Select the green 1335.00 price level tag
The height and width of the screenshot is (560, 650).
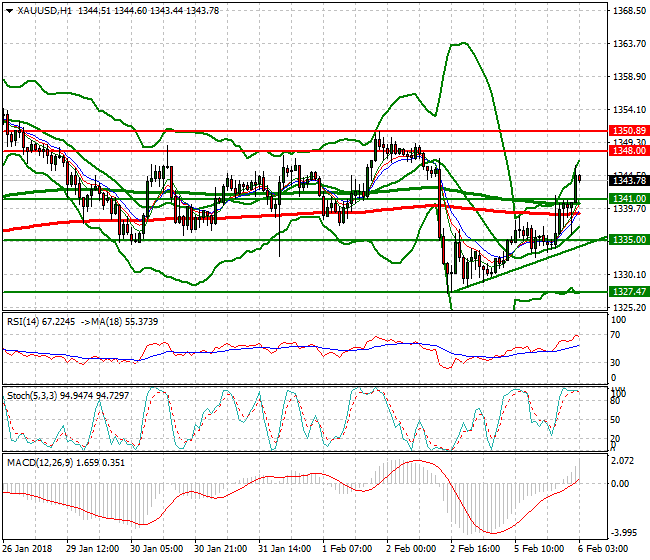(628, 240)
